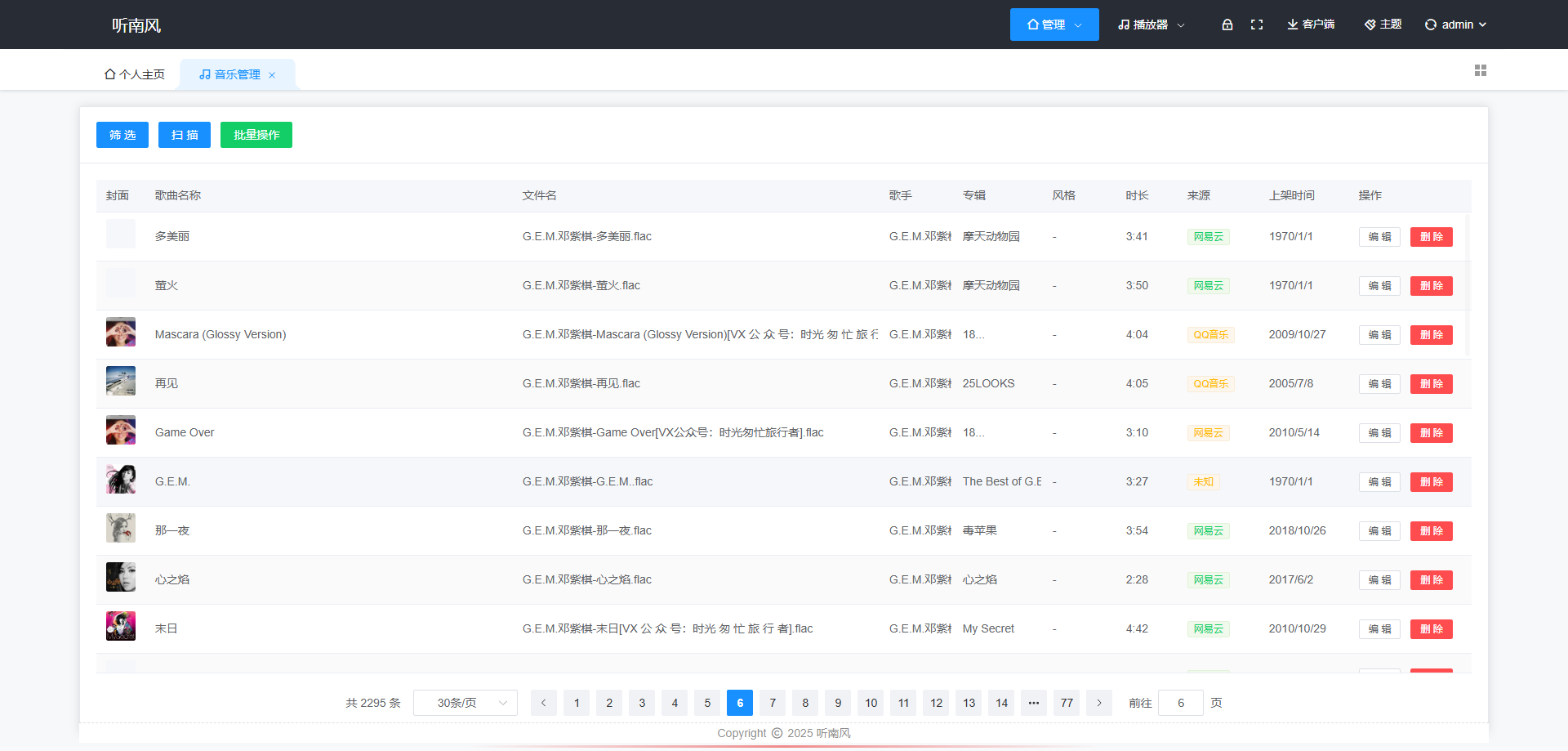Switch to the 个人主页 tab
The image size is (1568, 751).
tap(135, 74)
